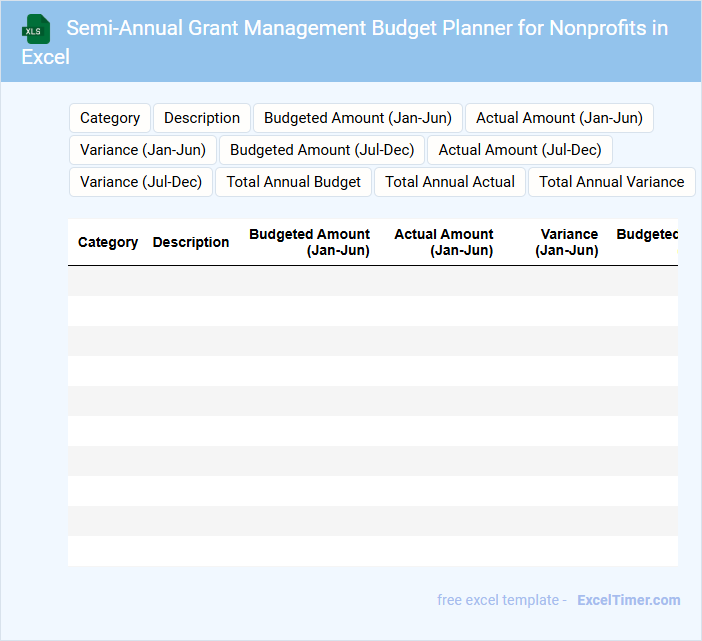The image size is (702, 641).
Task: Click the Budgeted Amount (Jan-Jun) chip
Action: (358, 118)
